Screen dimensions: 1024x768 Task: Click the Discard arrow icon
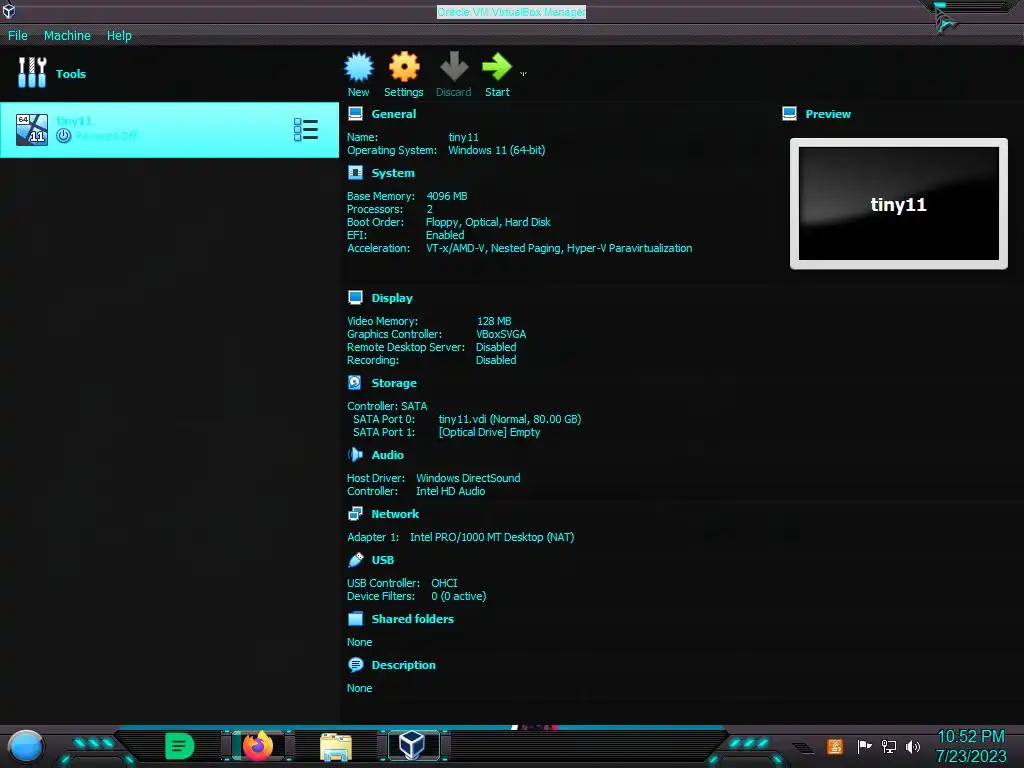pyautogui.click(x=454, y=67)
